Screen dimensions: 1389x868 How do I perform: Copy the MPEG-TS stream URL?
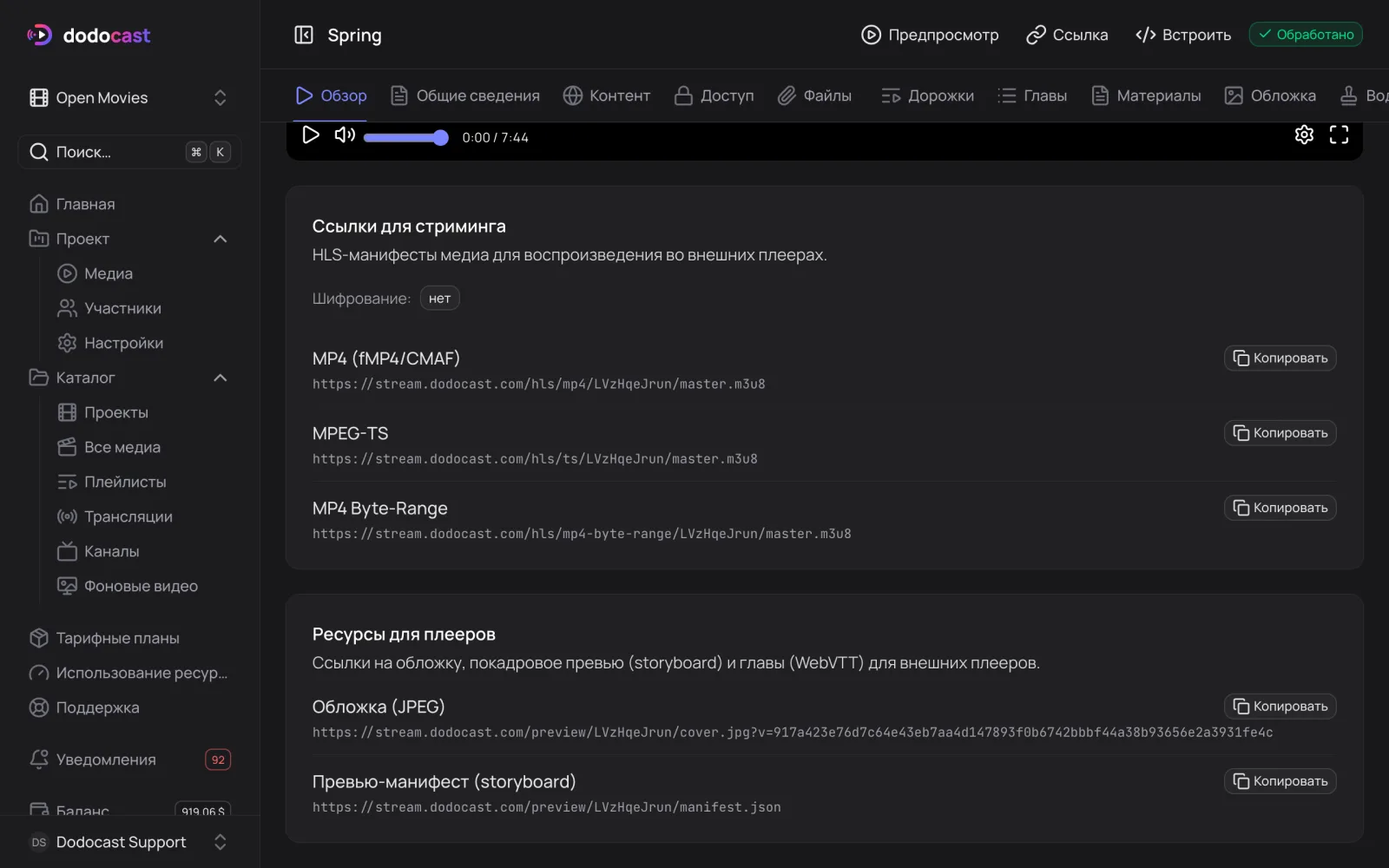pyautogui.click(x=1280, y=433)
